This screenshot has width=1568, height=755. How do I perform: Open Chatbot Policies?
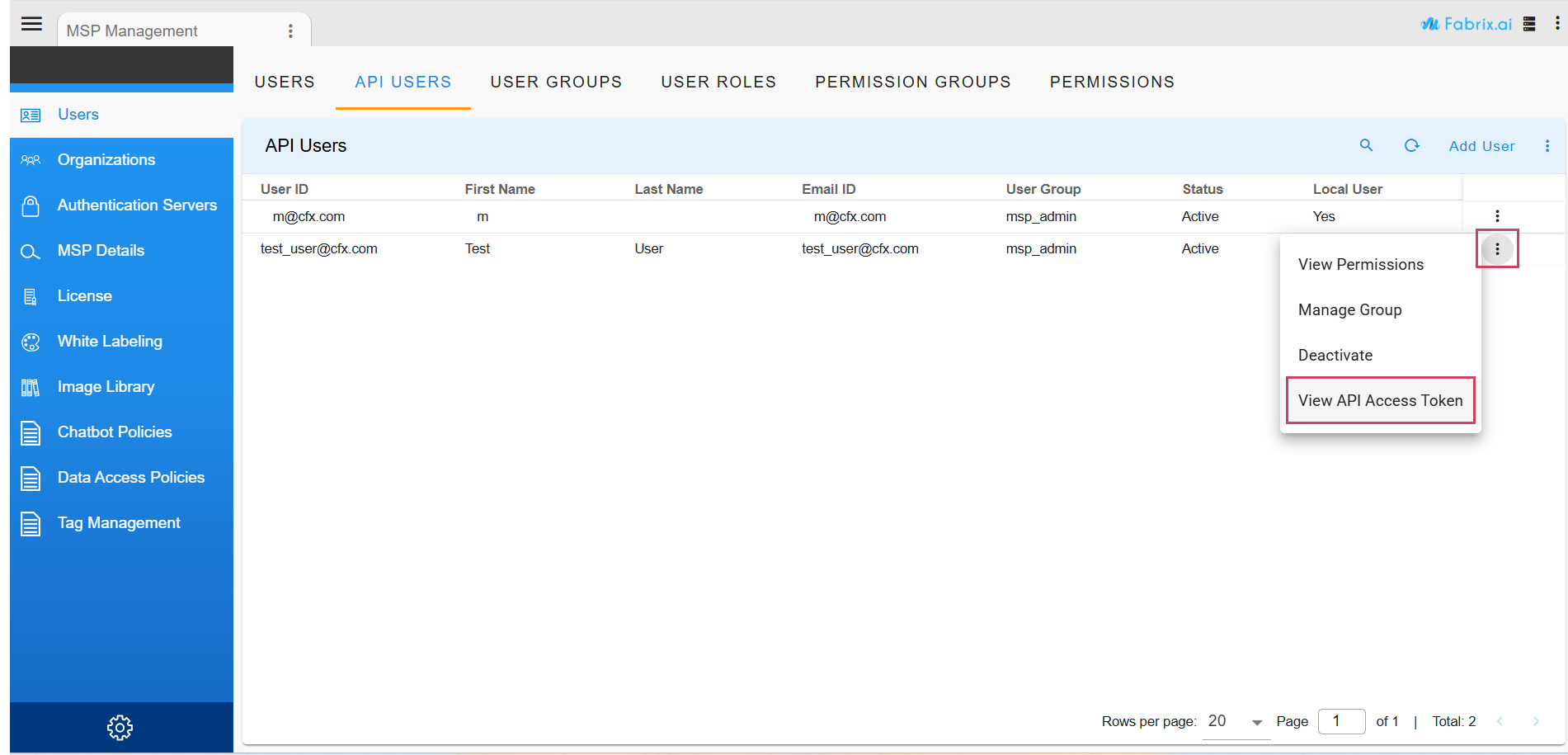point(114,432)
